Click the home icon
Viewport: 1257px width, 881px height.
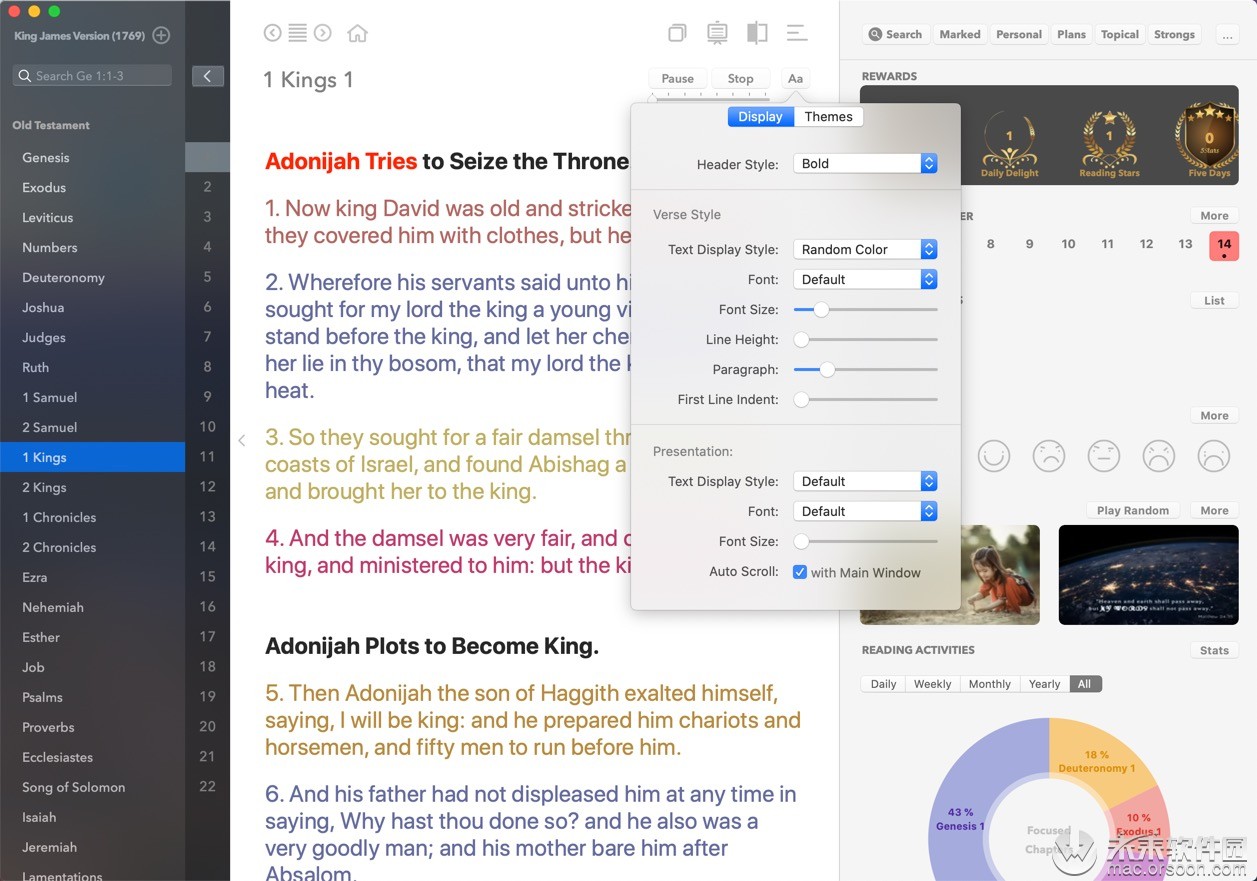tap(357, 33)
